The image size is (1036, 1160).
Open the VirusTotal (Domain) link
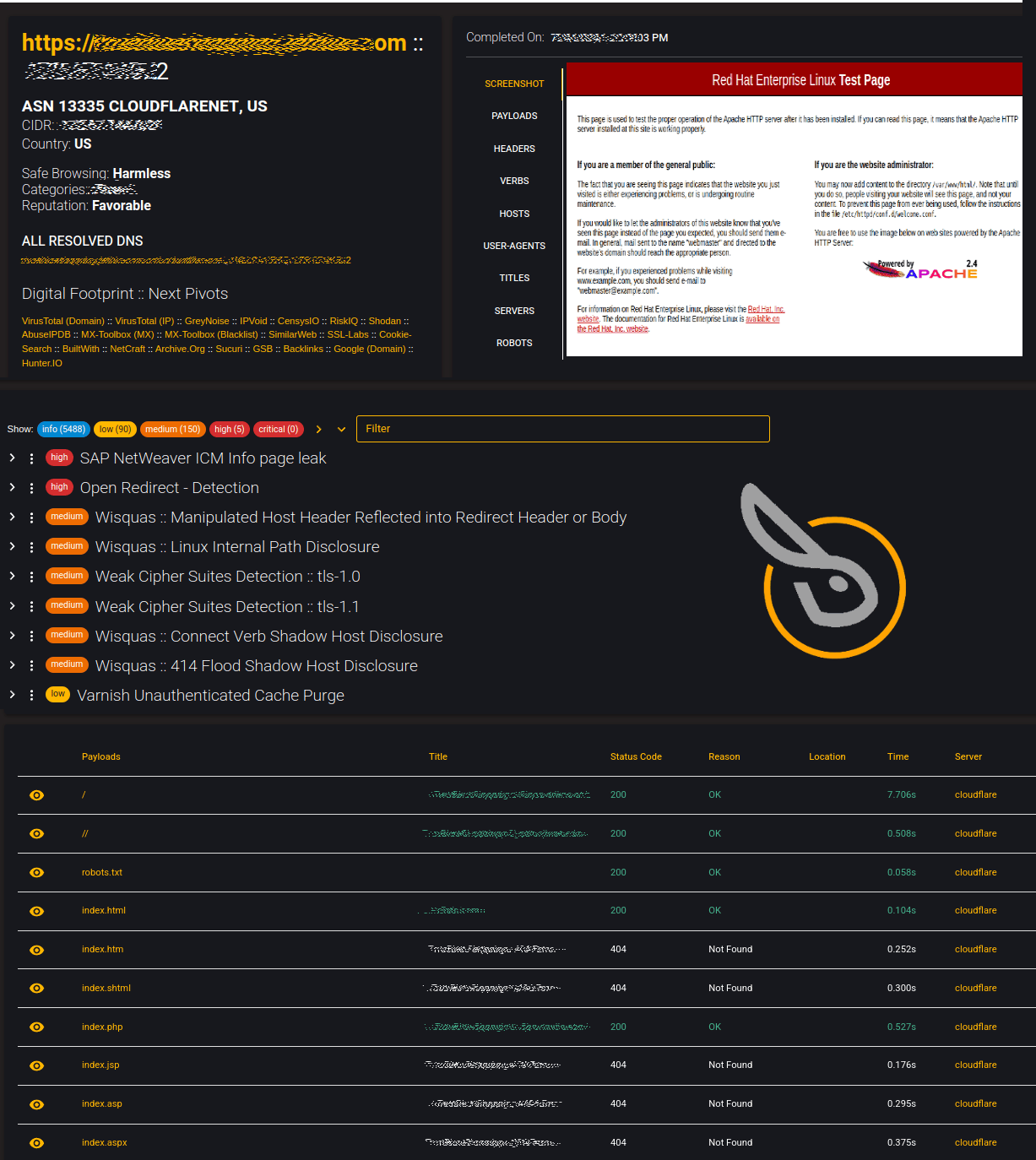tap(63, 321)
